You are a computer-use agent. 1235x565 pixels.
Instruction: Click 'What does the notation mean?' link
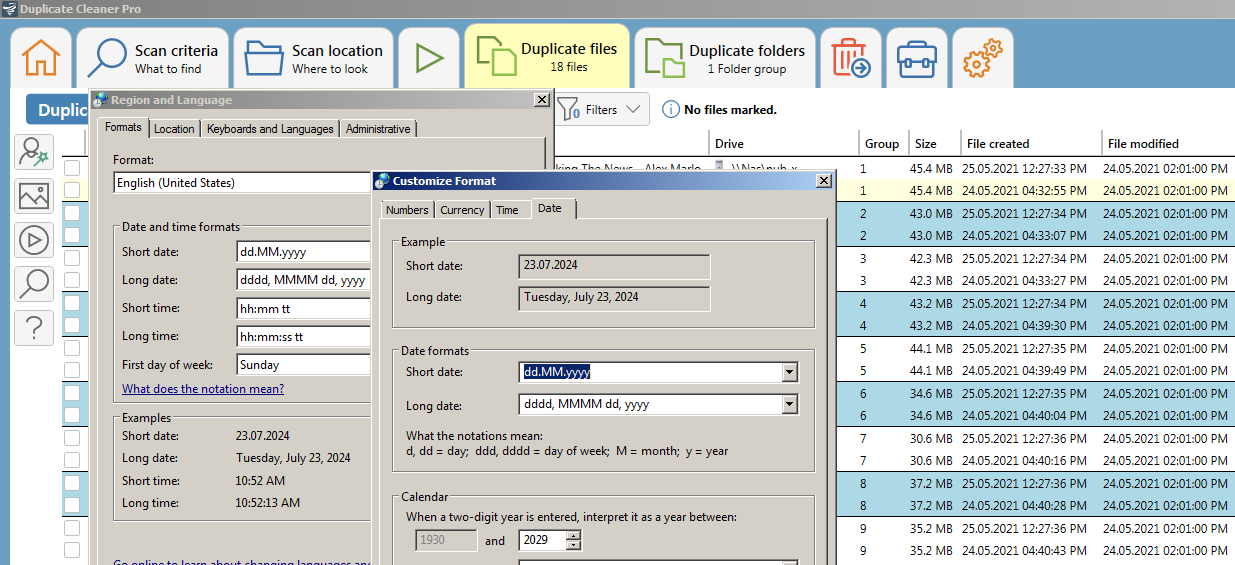click(203, 389)
